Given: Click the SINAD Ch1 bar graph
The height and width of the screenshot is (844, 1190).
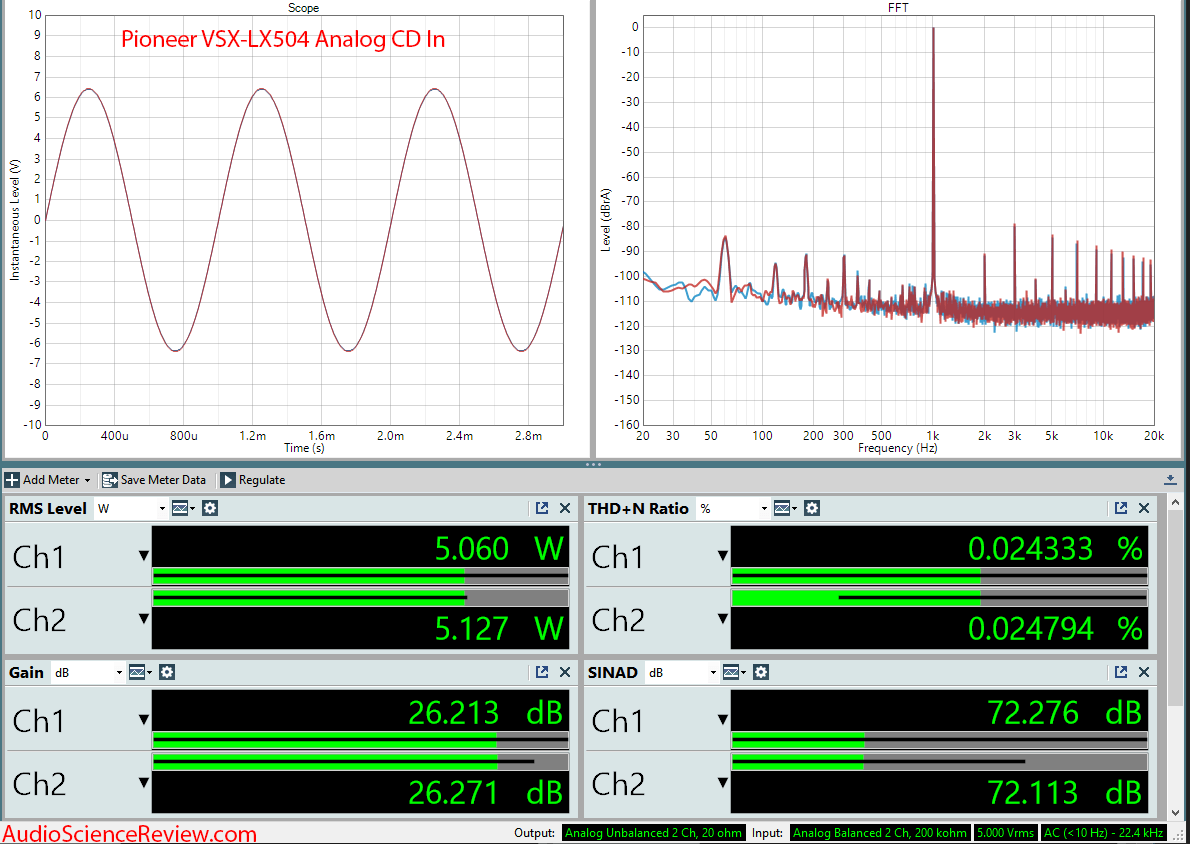Looking at the screenshot, I should click(x=940, y=740).
